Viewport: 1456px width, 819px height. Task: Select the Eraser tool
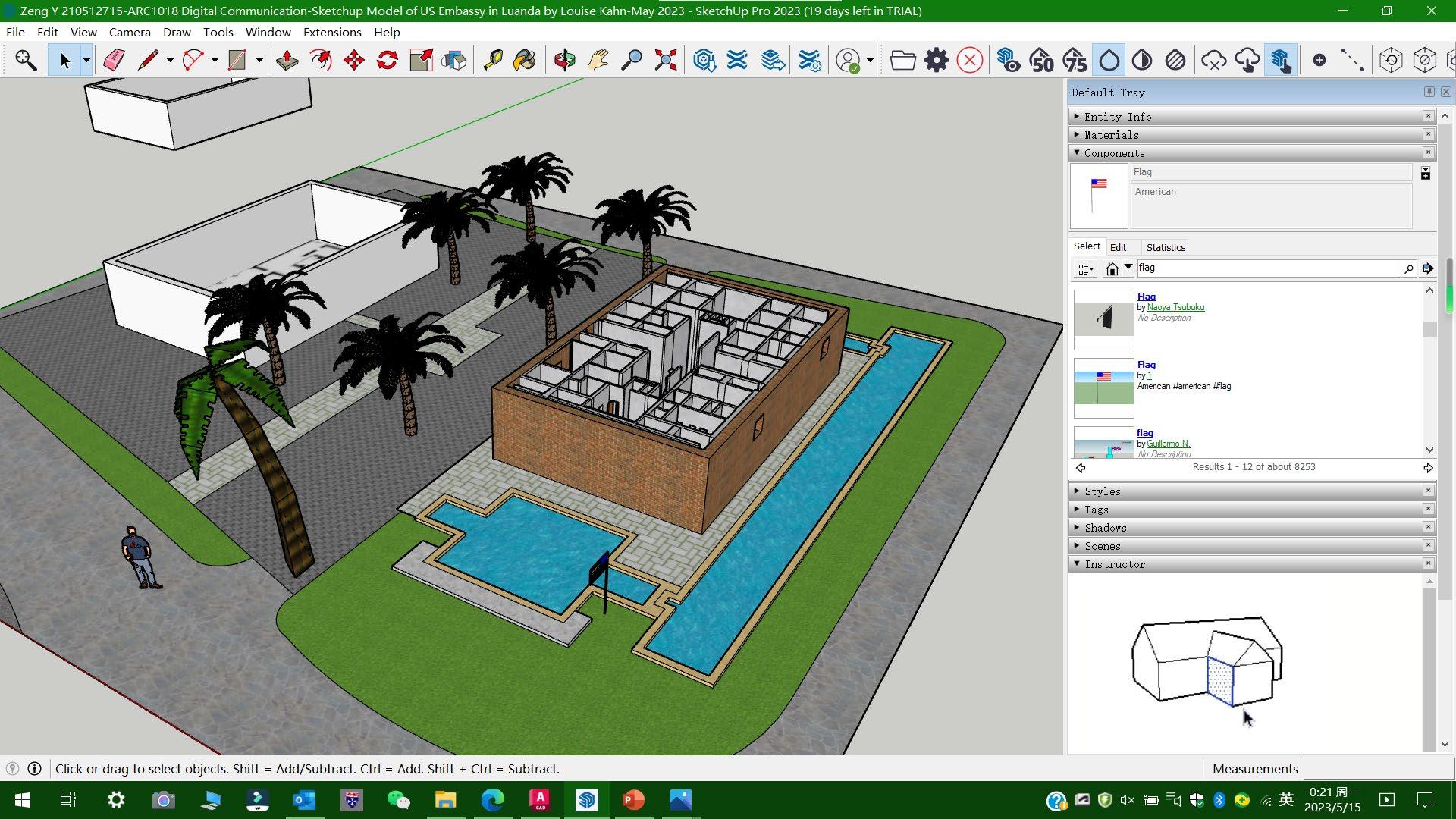(x=114, y=60)
